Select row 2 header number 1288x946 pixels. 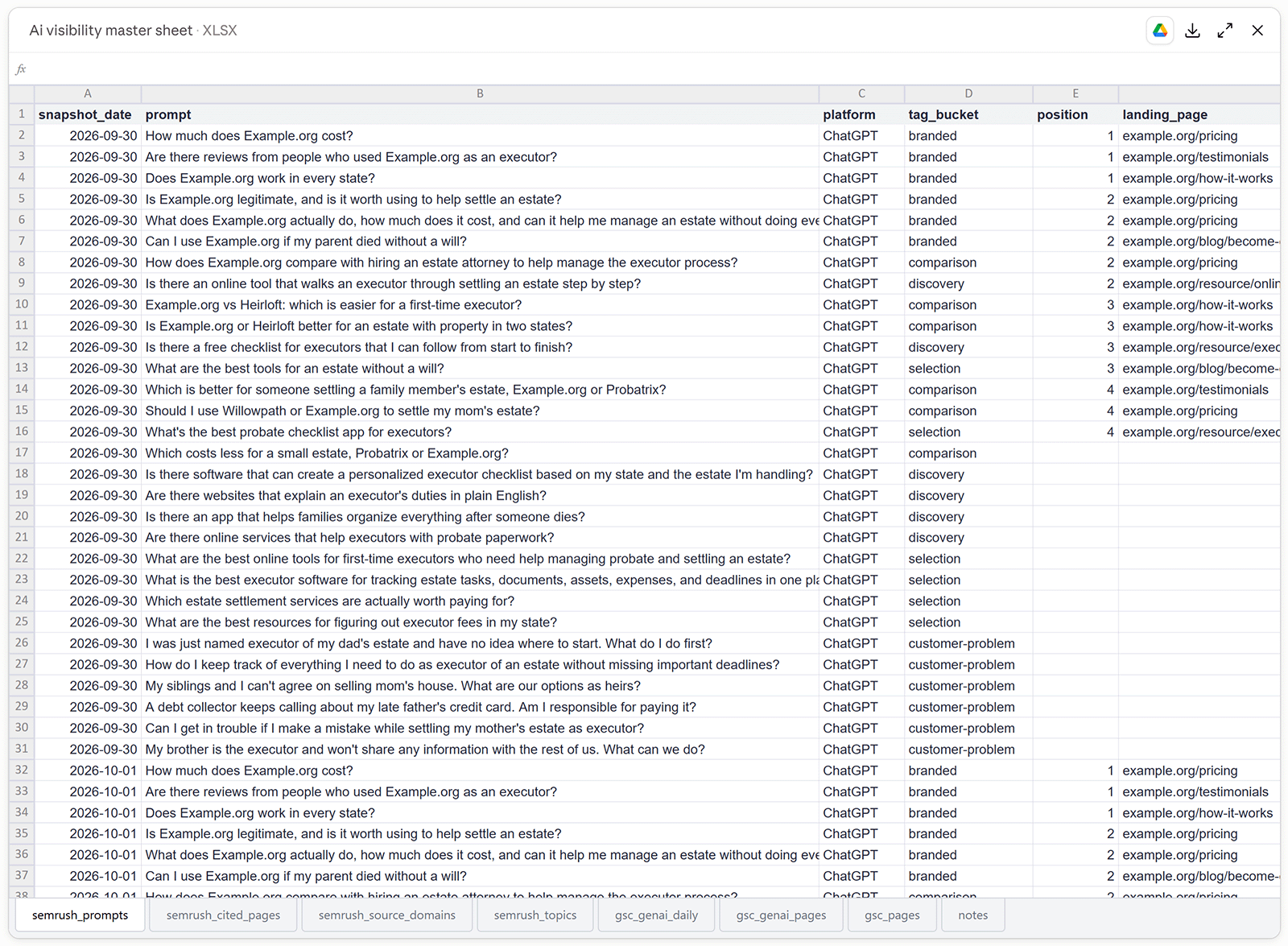click(x=22, y=135)
